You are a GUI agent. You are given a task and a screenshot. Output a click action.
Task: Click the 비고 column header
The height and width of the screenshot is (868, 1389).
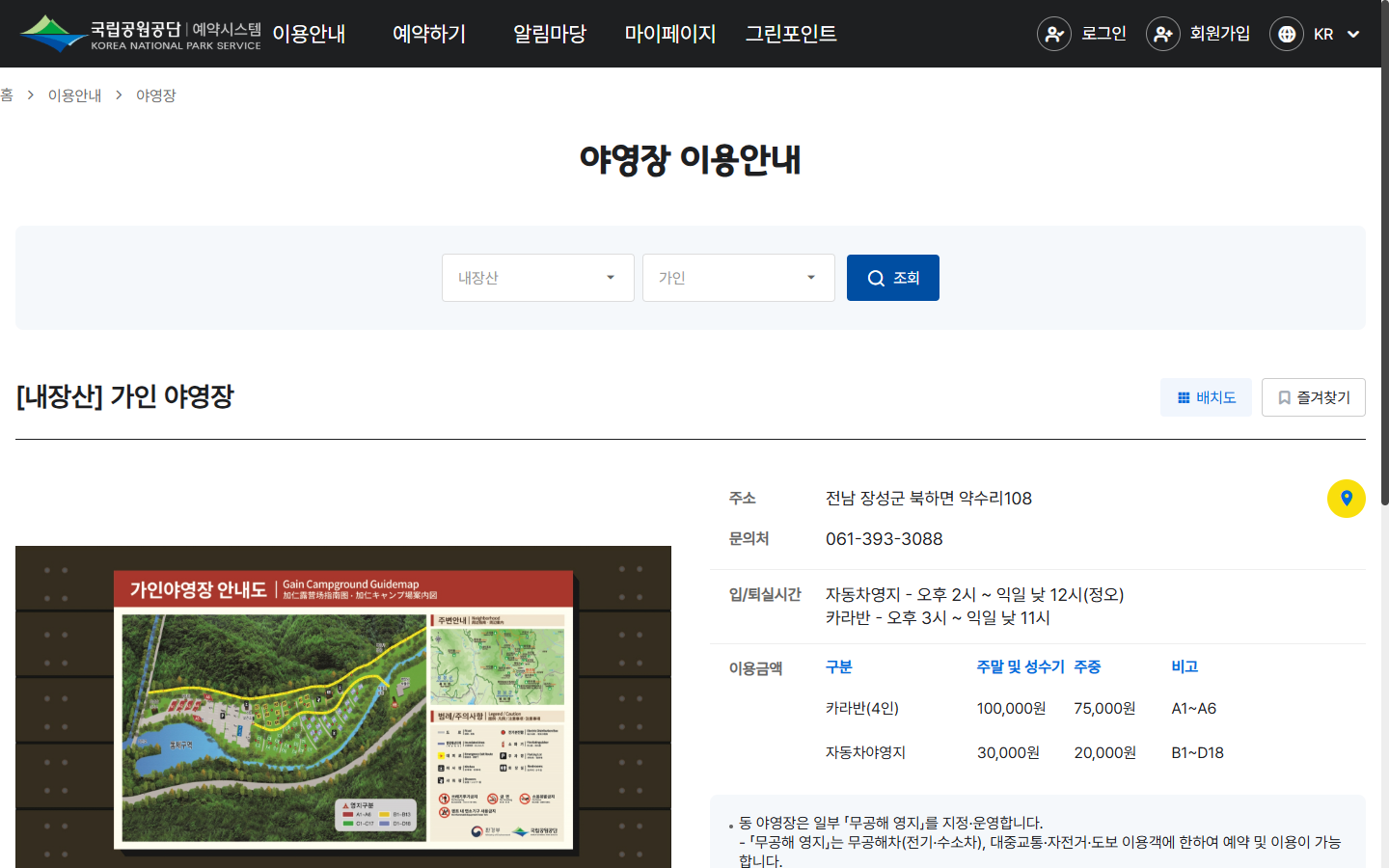(x=1185, y=667)
